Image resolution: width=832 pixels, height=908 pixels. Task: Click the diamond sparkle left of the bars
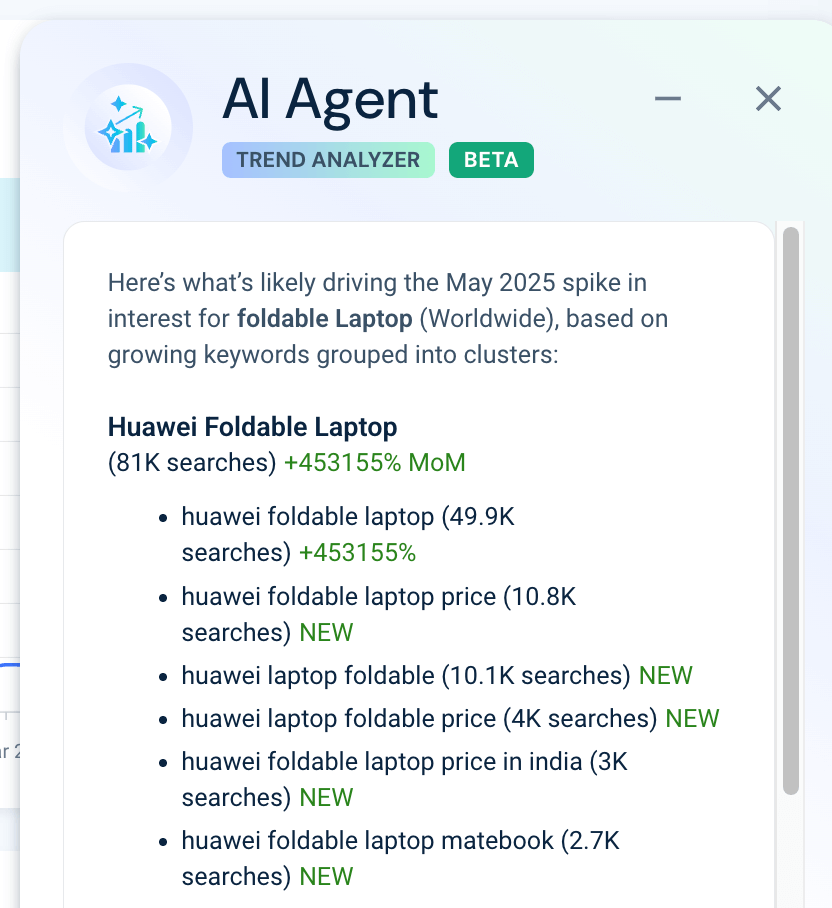(x=111, y=132)
